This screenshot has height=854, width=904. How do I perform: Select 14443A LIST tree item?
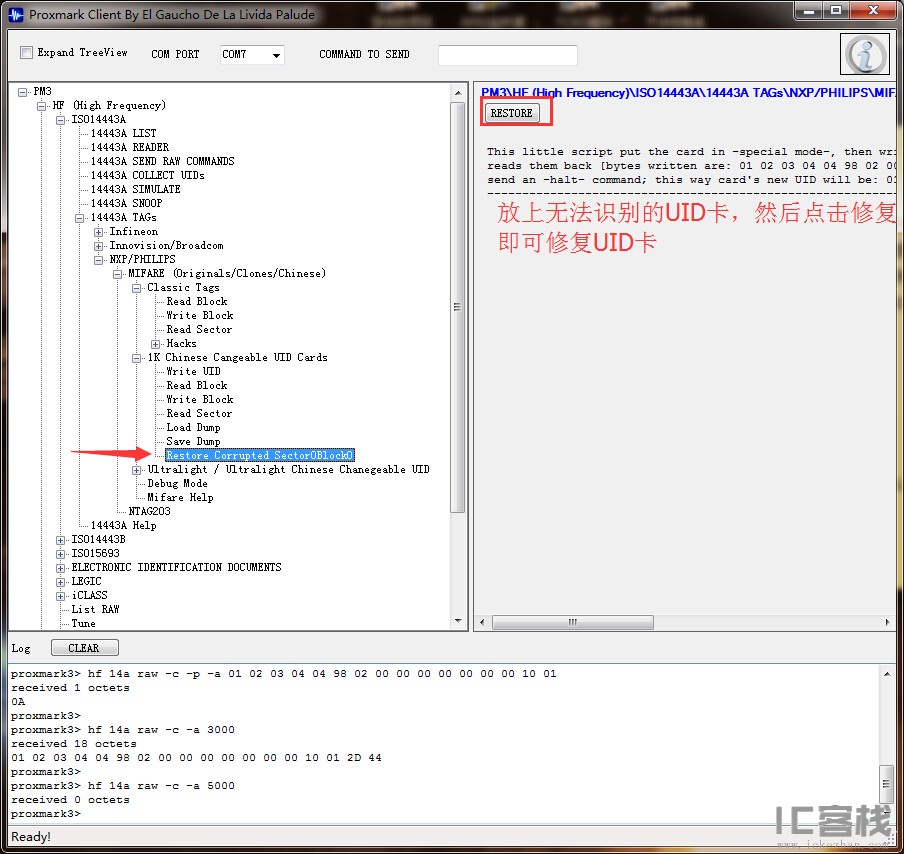(123, 133)
